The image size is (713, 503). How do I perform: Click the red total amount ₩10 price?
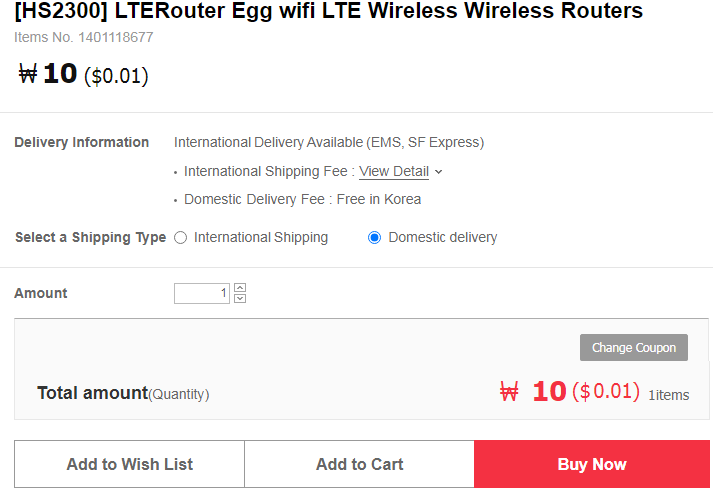[x=535, y=391]
